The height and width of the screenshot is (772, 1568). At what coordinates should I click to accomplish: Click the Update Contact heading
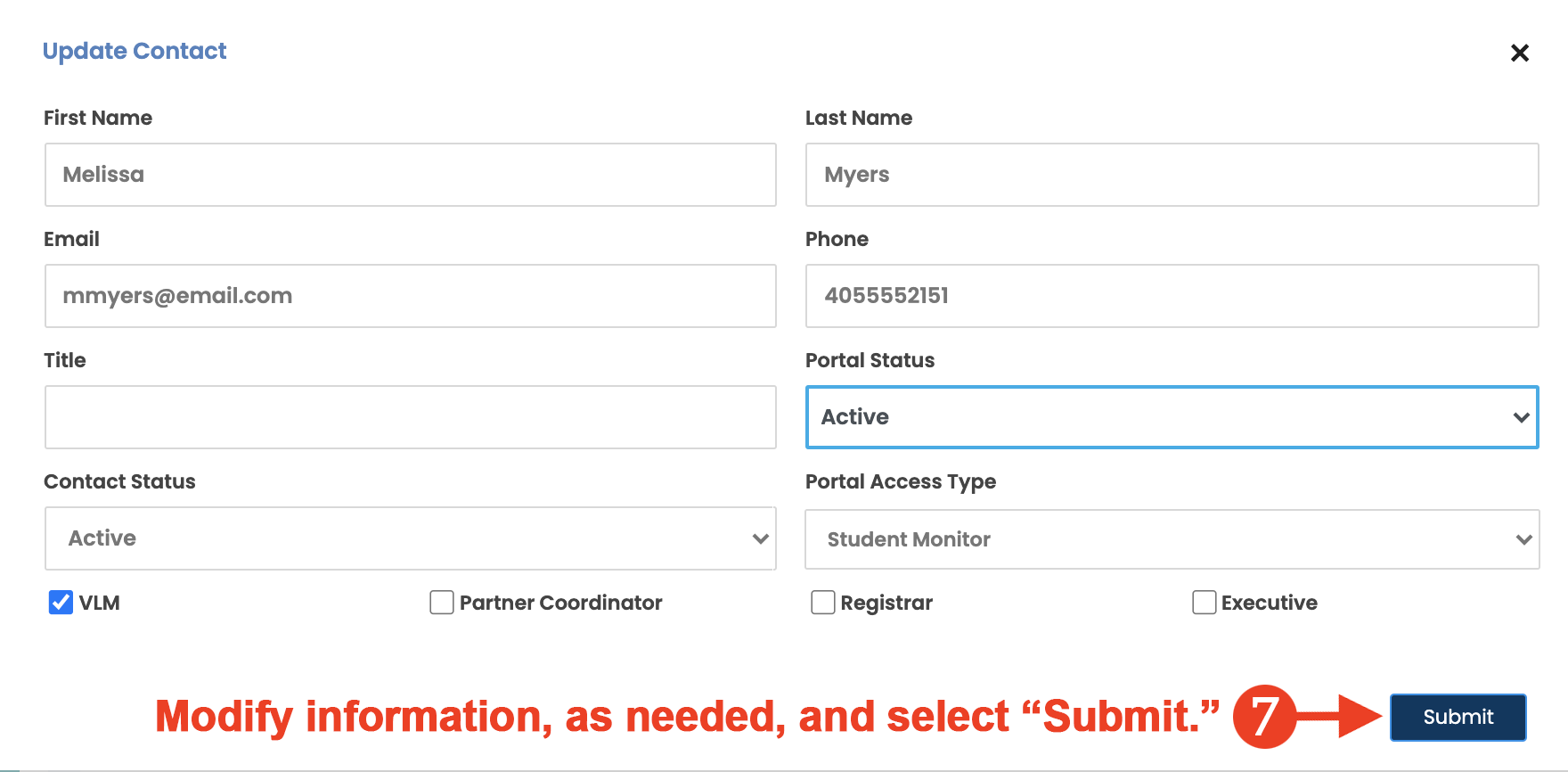click(135, 51)
